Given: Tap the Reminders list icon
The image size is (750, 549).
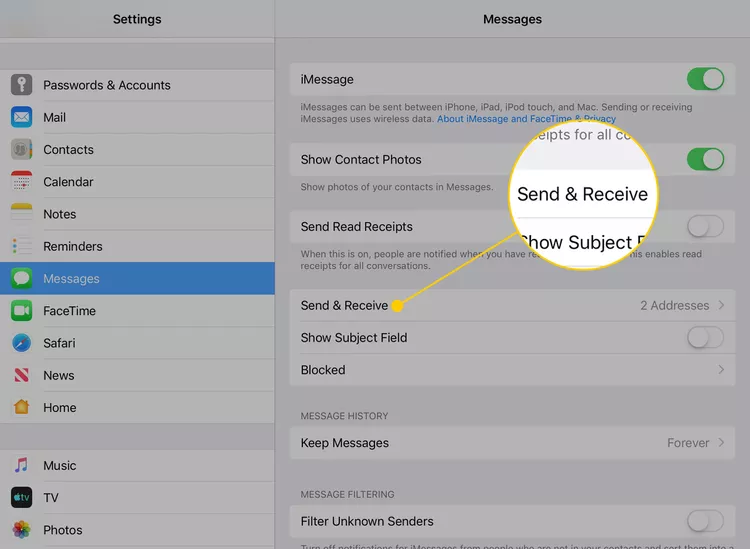Looking at the screenshot, I should point(22,246).
